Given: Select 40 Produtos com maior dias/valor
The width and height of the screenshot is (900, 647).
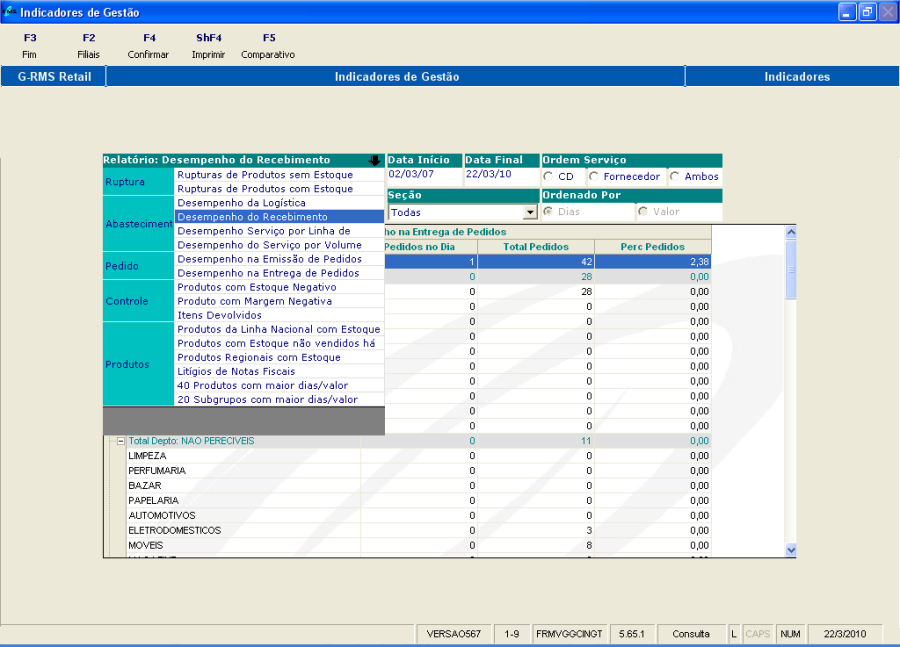Looking at the screenshot, I should click(262, 385).
